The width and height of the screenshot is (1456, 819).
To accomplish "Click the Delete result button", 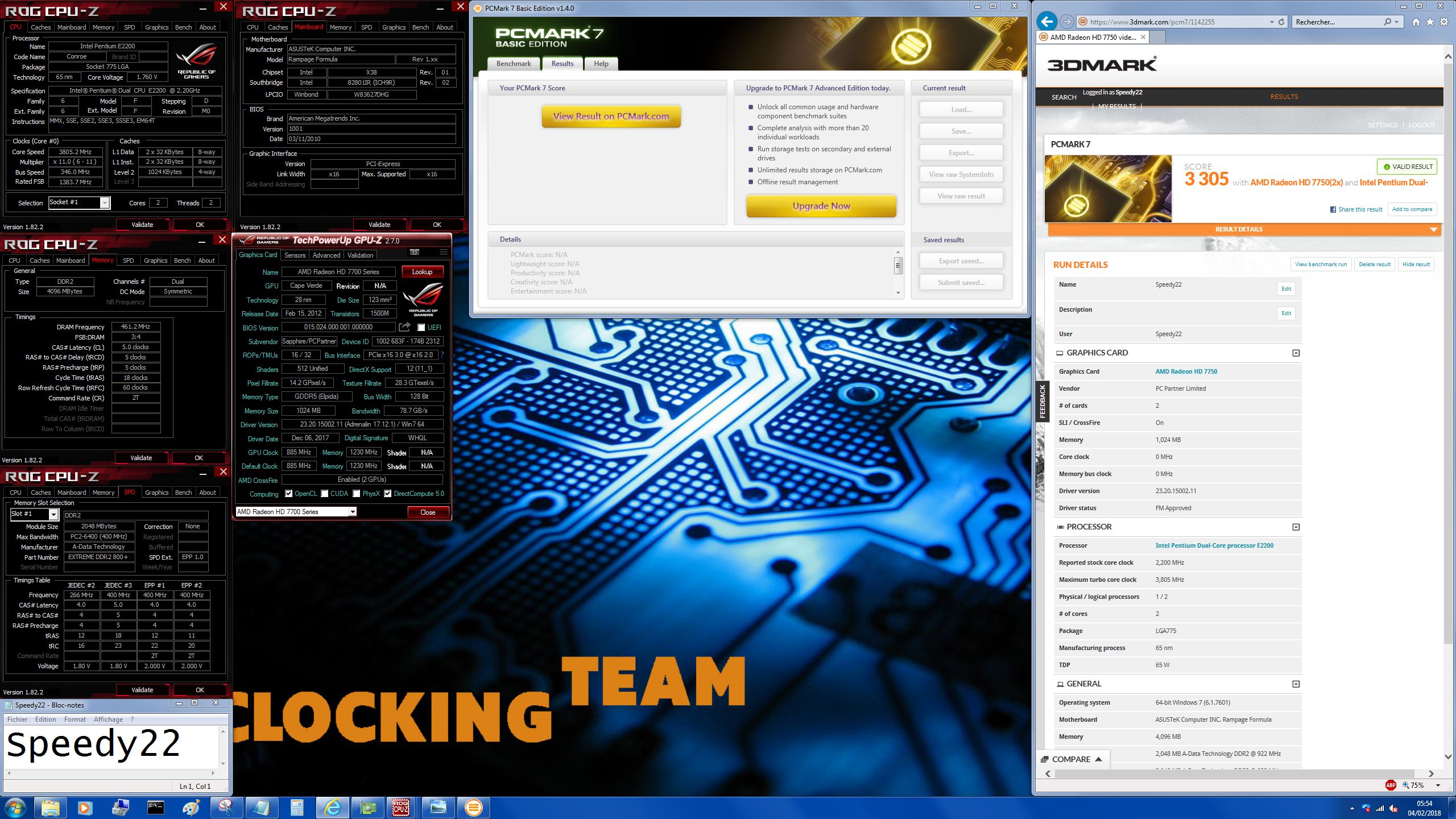I will coord(1374,264).
